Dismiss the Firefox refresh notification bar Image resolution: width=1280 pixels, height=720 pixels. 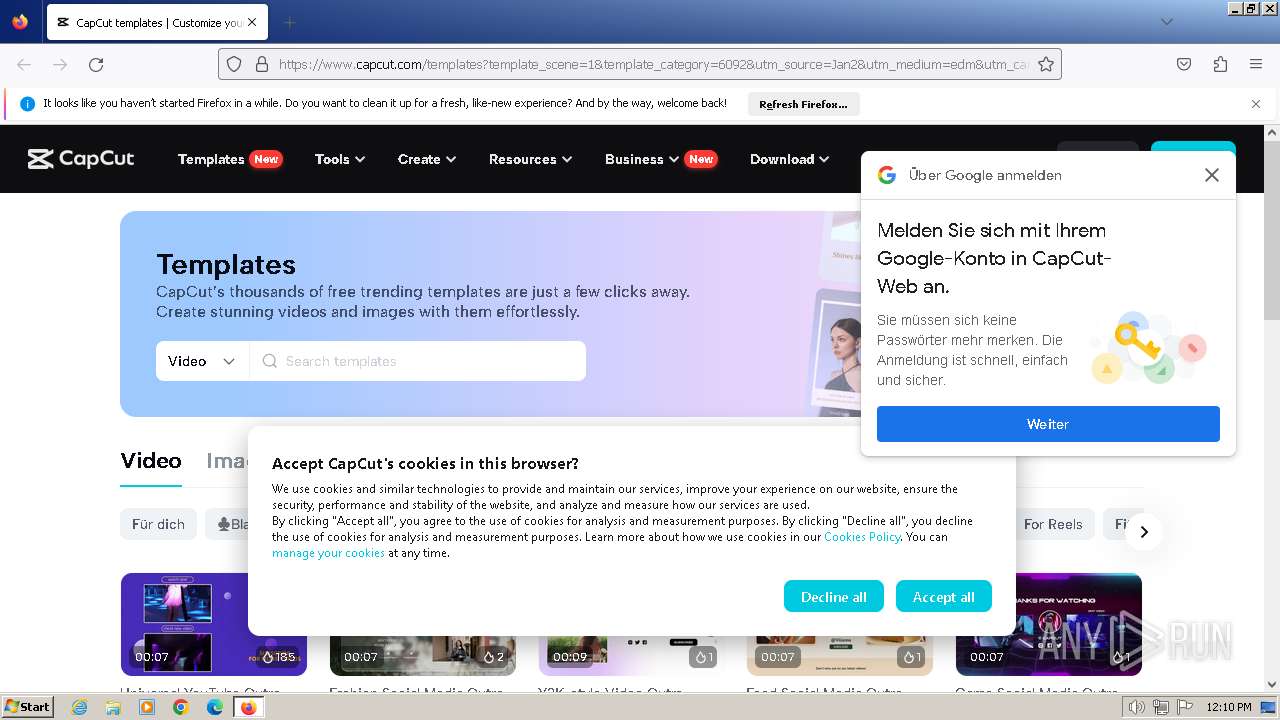click(x=1256, y=103)
